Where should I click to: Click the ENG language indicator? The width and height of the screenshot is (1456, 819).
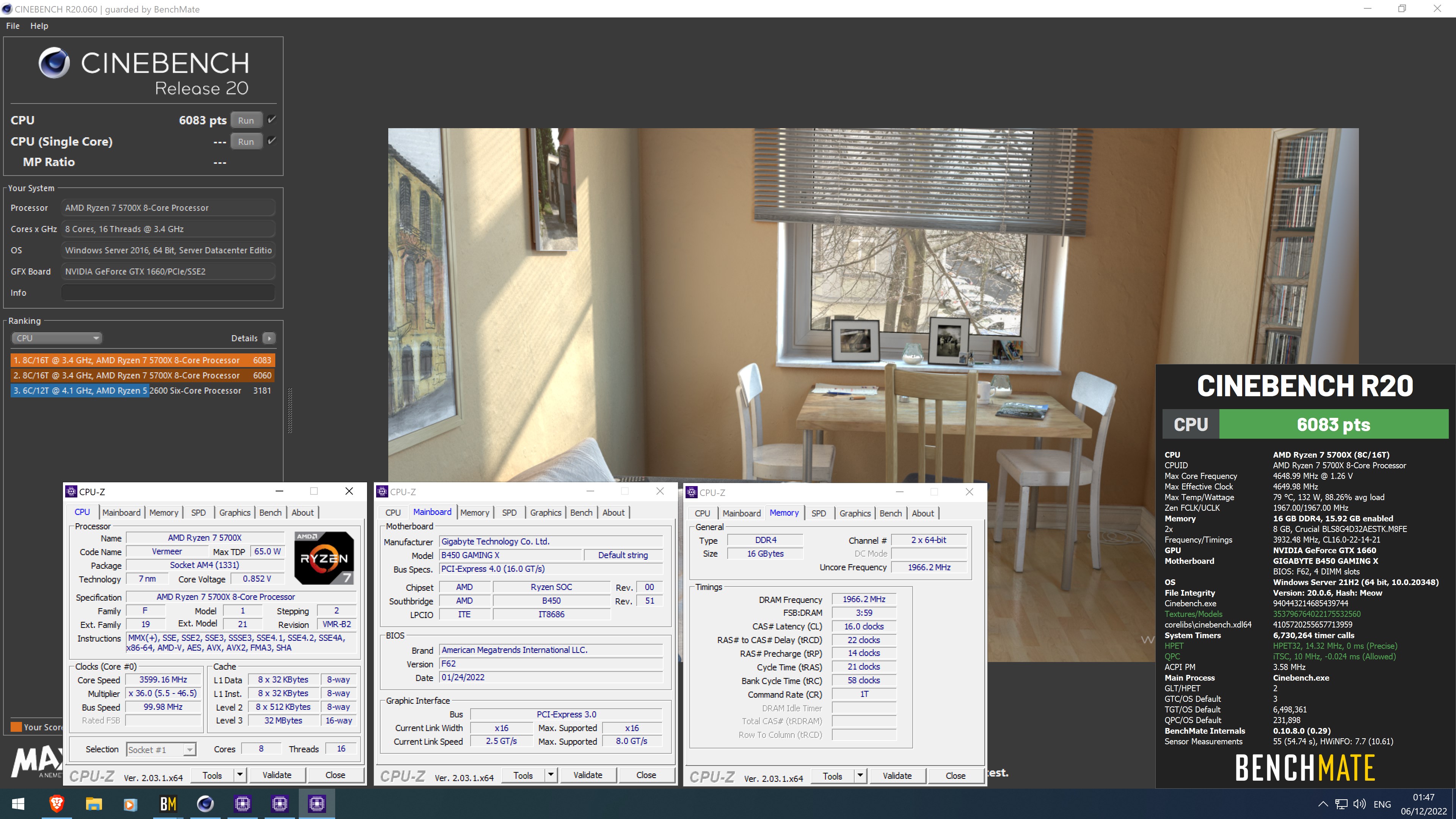[x=1382, y=804]
